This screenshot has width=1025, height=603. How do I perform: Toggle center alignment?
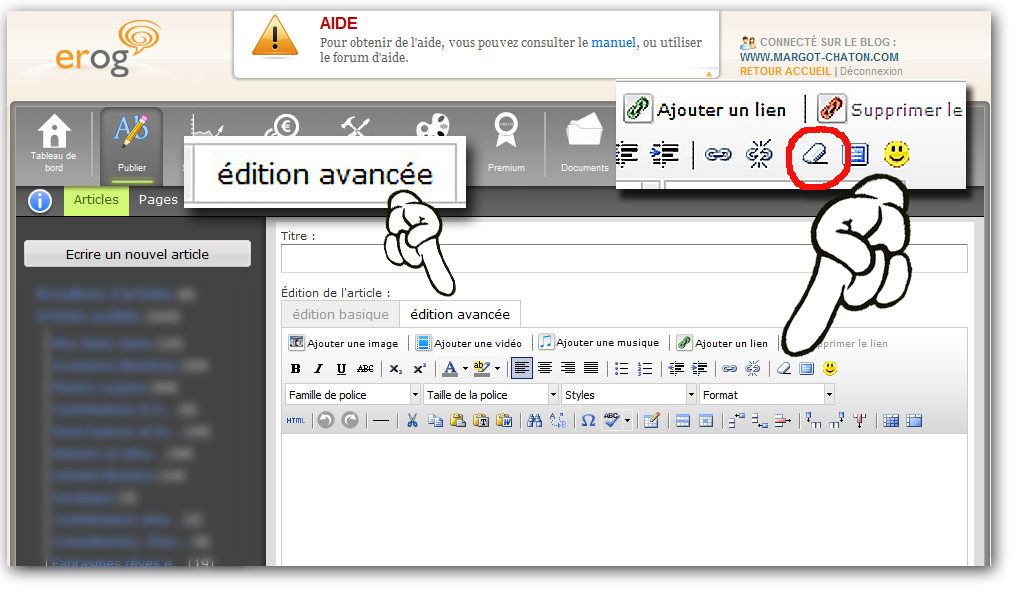point(545,368)
